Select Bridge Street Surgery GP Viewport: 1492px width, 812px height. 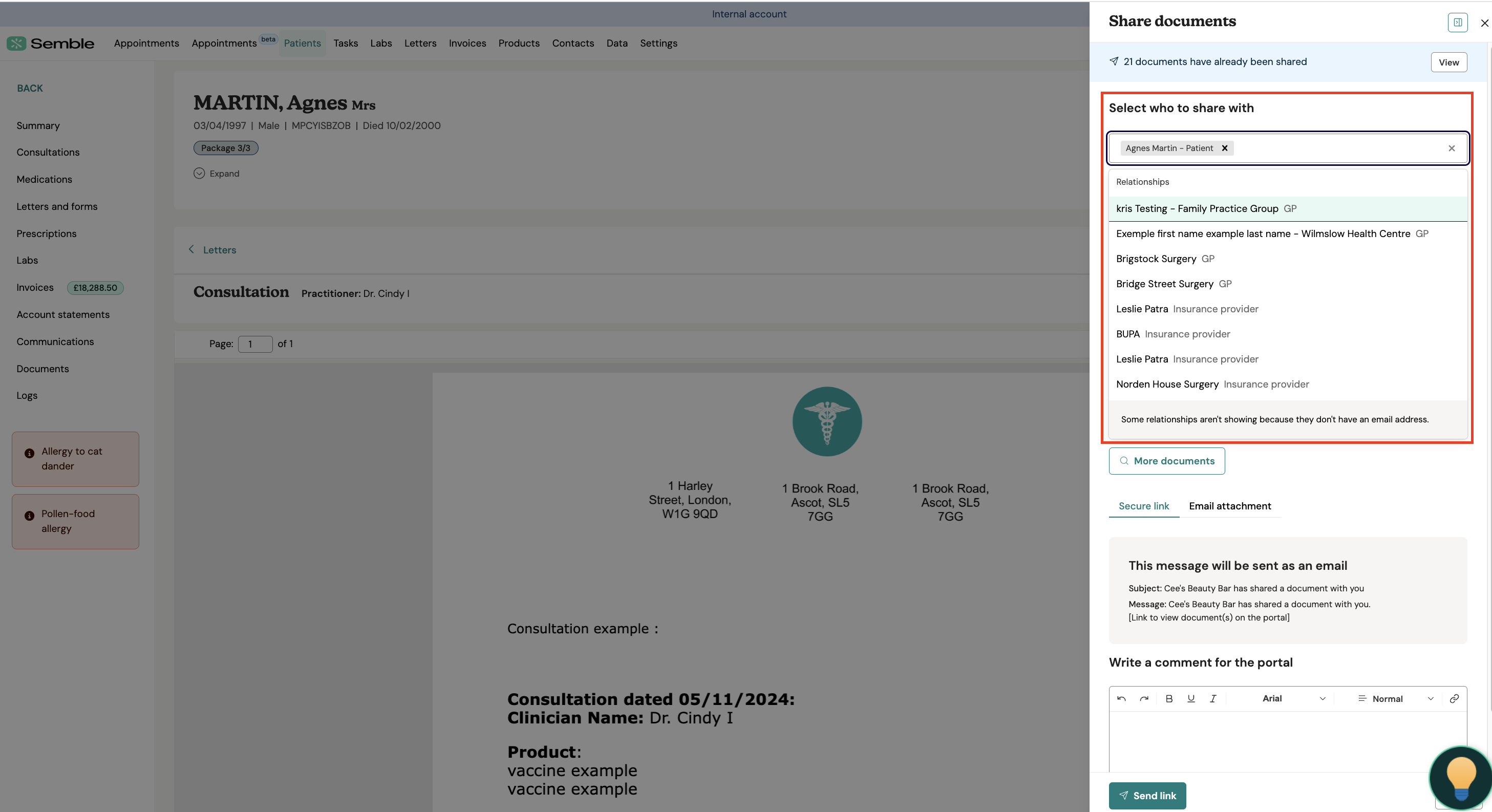click(x=1288, y=284)
